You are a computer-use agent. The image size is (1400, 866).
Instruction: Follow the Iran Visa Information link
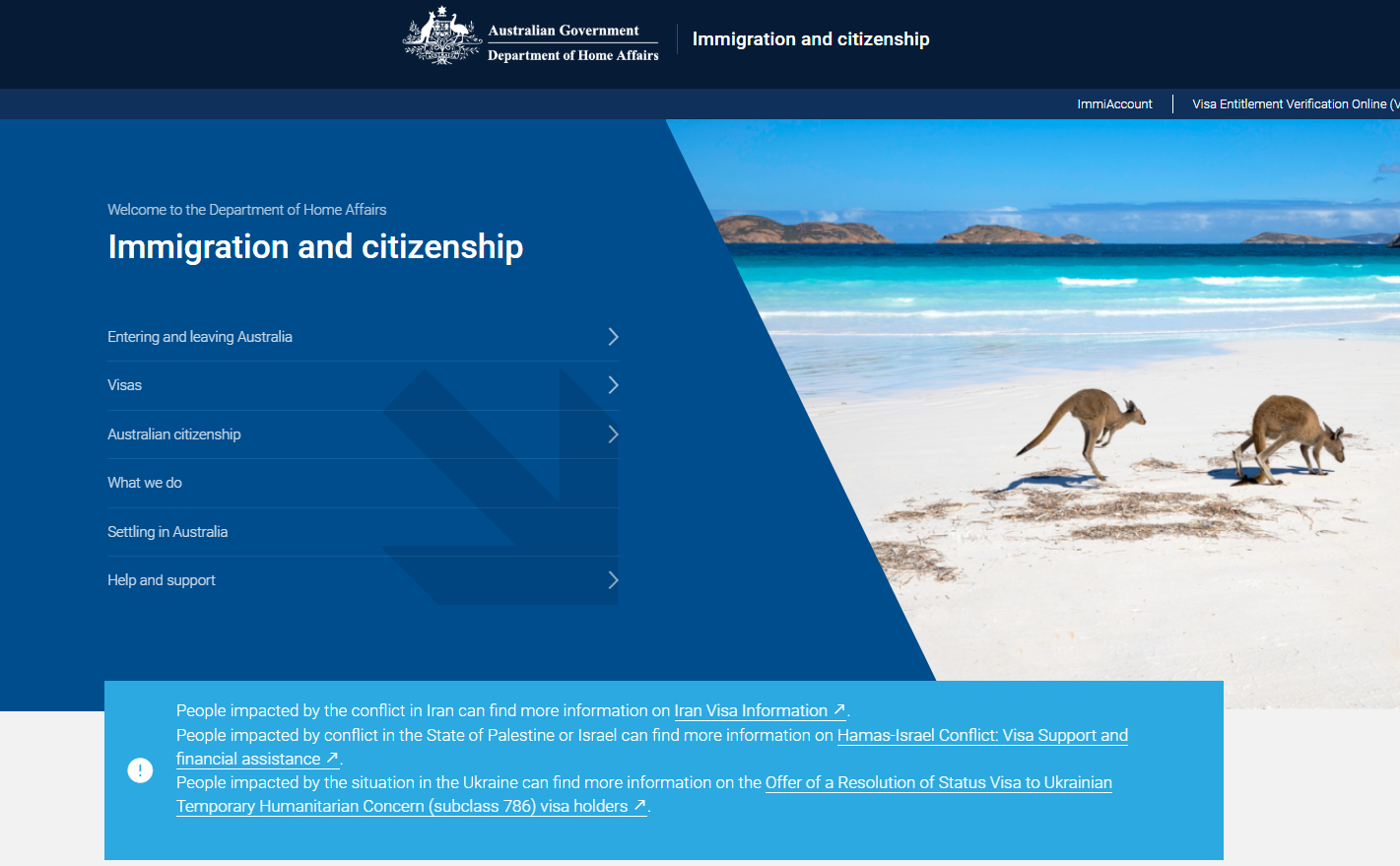click(x=750, y=710)
